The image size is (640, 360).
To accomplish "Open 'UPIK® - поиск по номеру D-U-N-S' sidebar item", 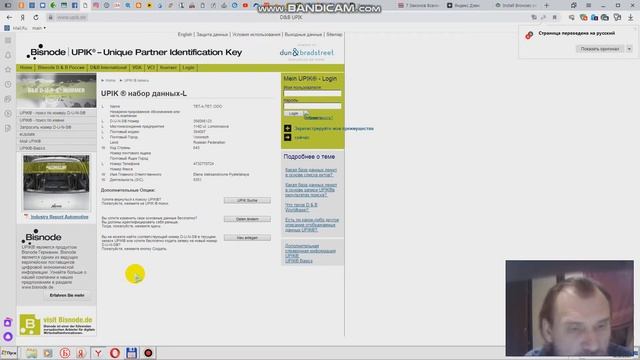I will (56, 113).
